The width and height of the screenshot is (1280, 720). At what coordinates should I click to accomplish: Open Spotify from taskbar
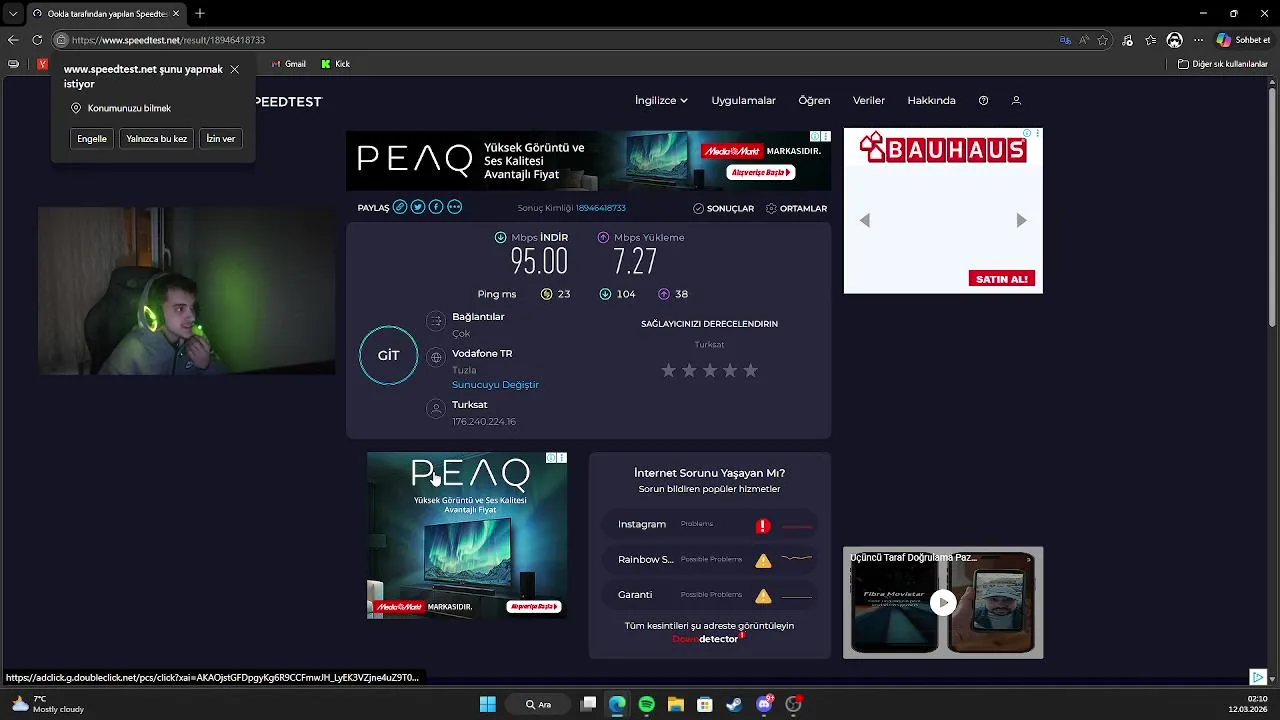pos(646,704)
